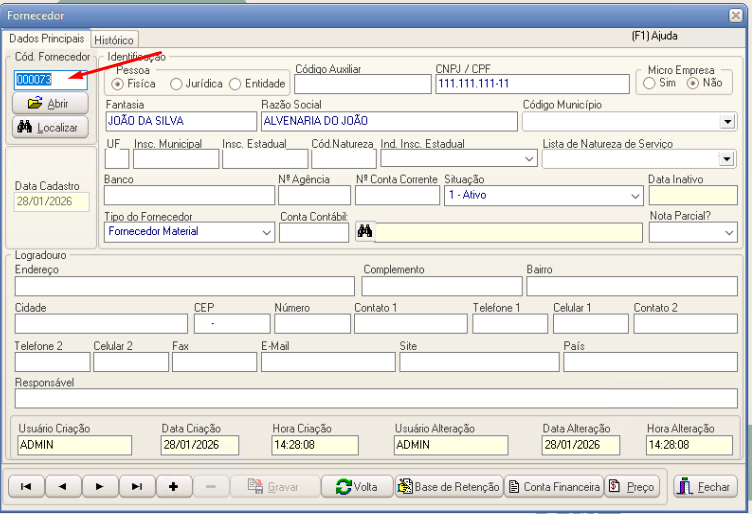Viewport: 752px width, 514px height.
Task: Open supplier with the Abrir folder button
Action: click(49, 103)
